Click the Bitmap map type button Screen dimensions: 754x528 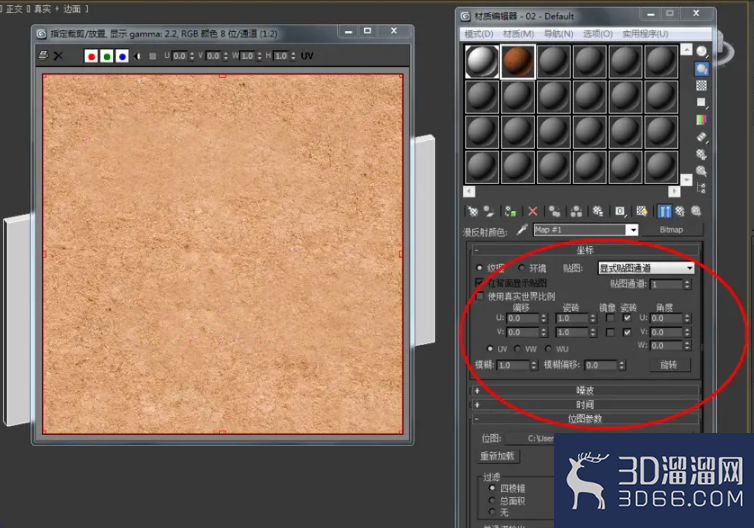pos(671,230)
